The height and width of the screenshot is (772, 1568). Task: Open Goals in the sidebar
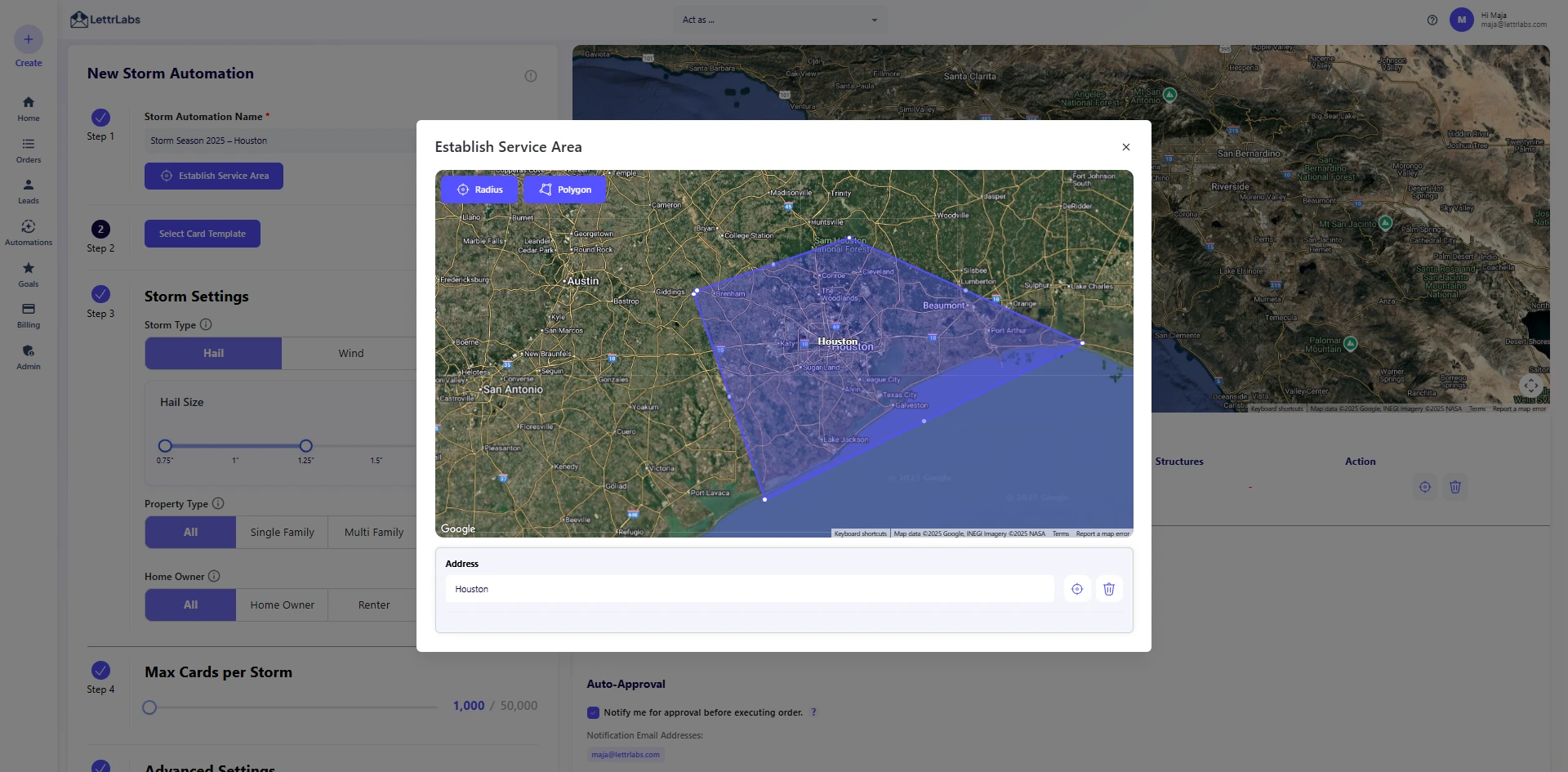29,274
